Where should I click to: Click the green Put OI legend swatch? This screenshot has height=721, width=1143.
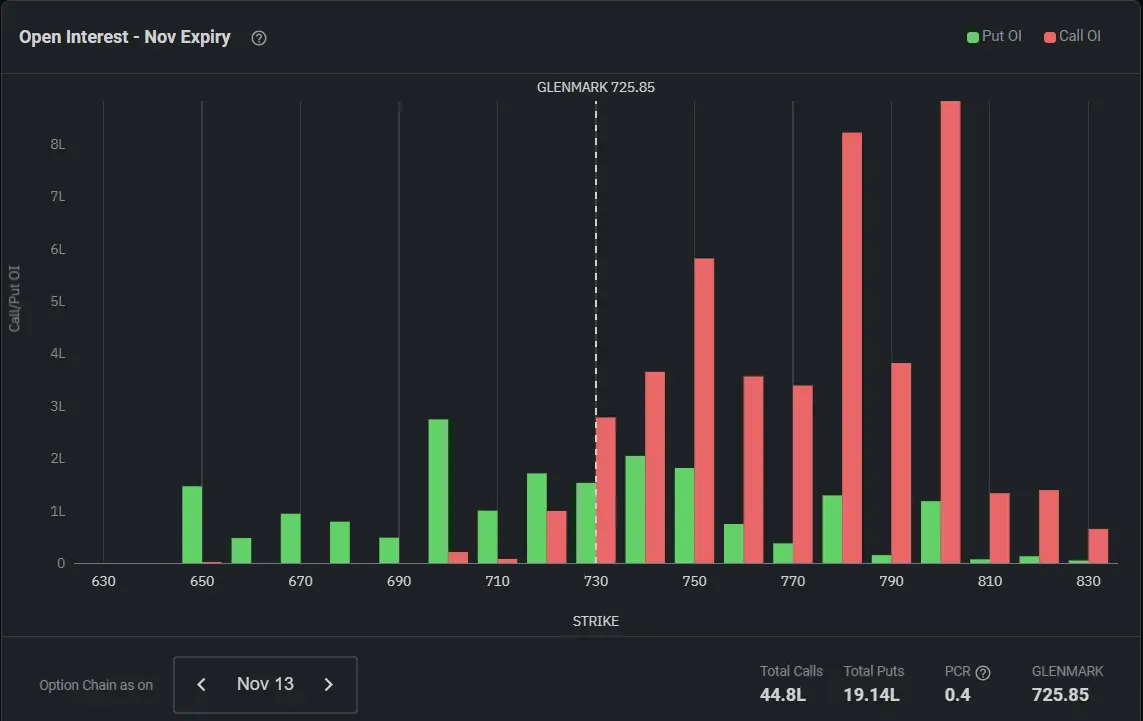tap(972, 37)
